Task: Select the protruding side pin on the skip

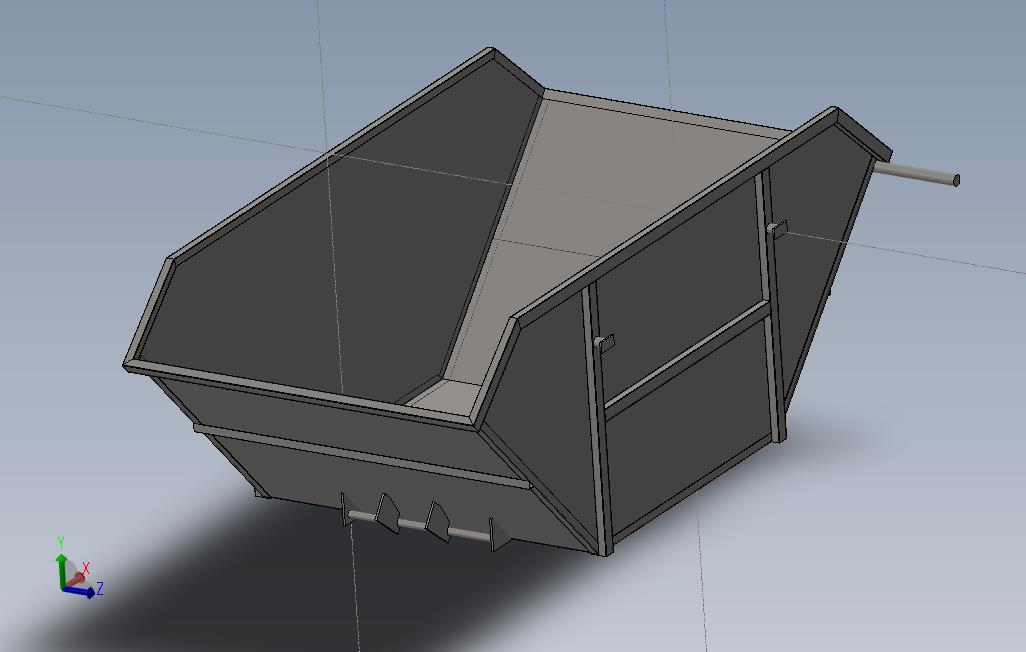Action: click(x=918, y=173)
